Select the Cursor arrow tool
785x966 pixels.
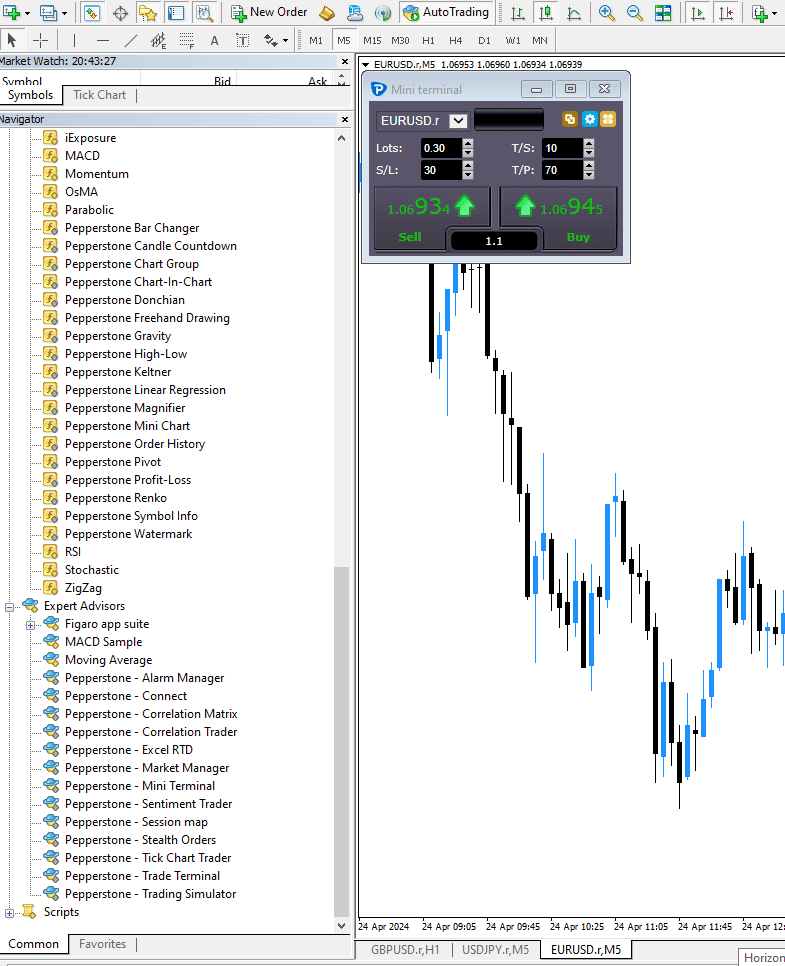pos(12,41)
